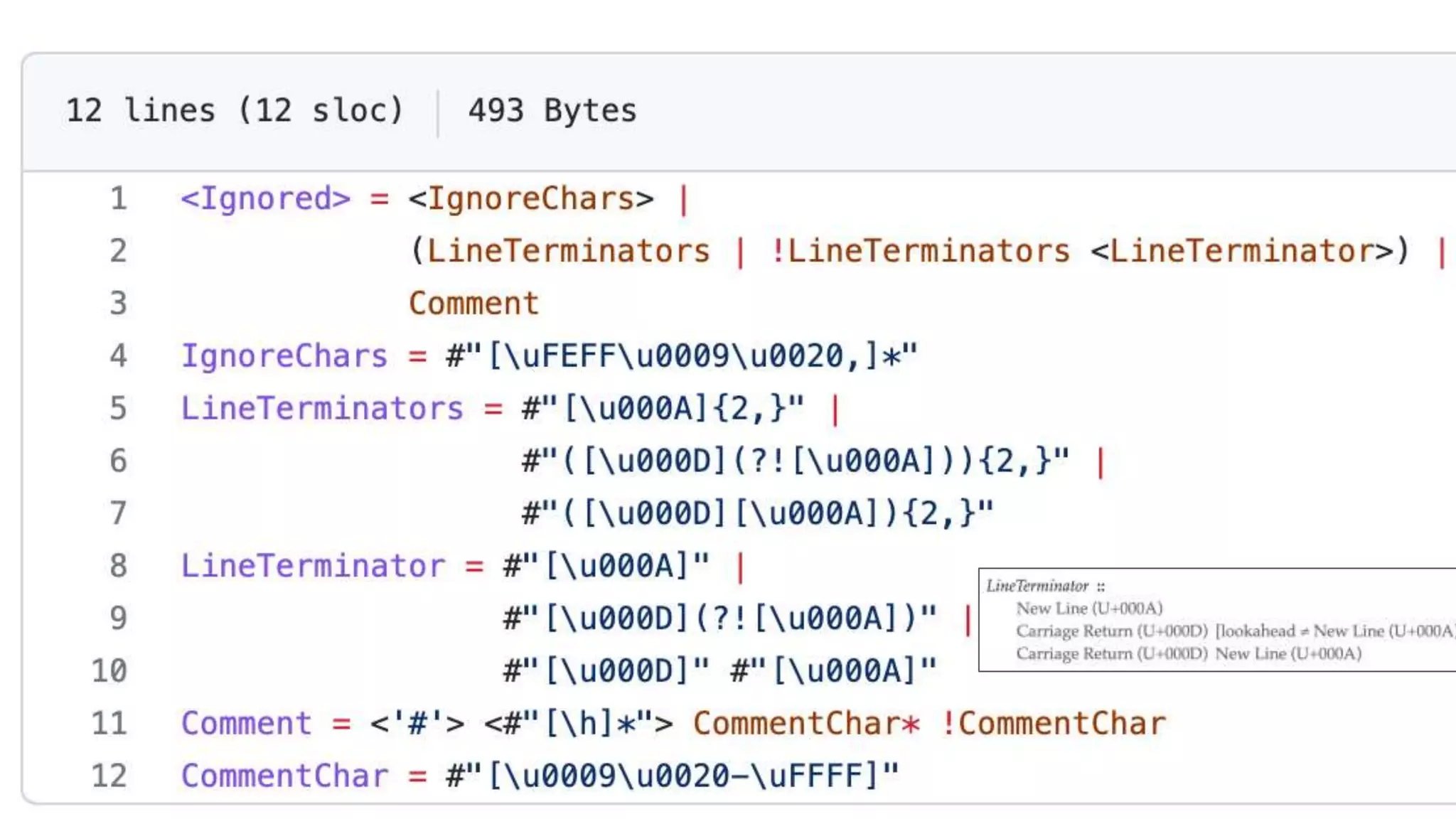Screen dimensions: 1456x819
Task: Click line number 9 in the gutter
Action: (118, 619)
